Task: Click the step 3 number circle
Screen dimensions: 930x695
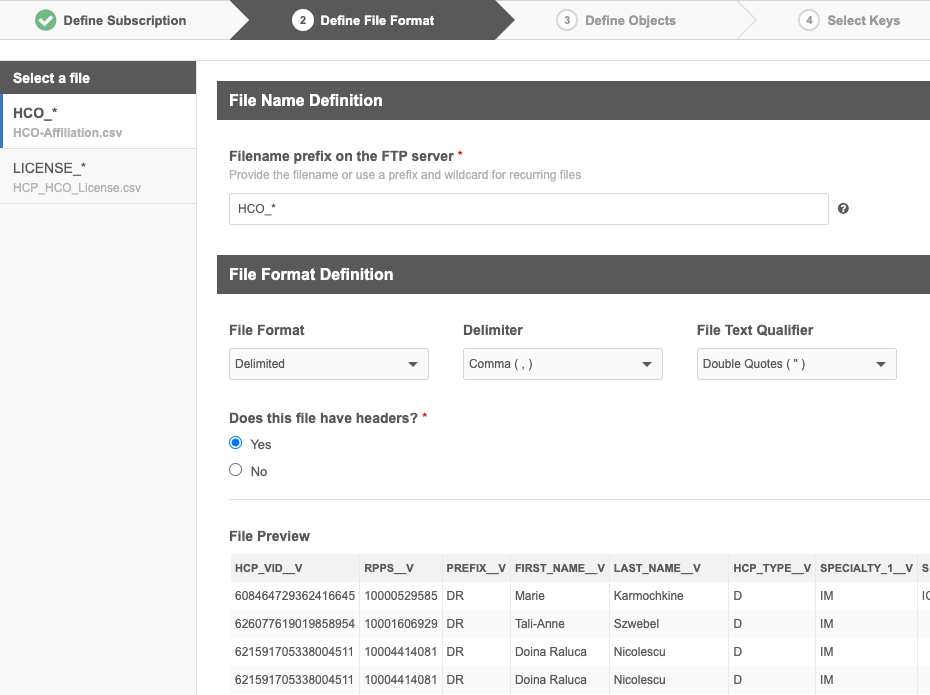Action: 567,20
